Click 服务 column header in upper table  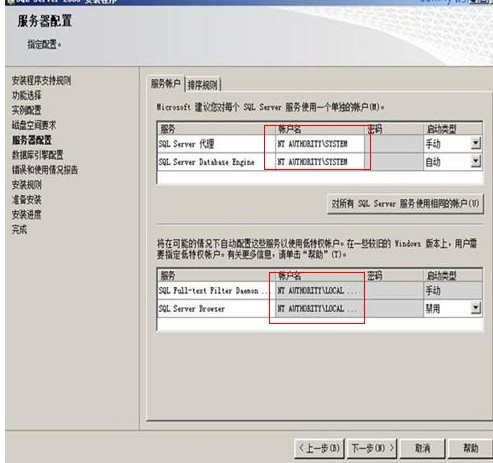217,129
